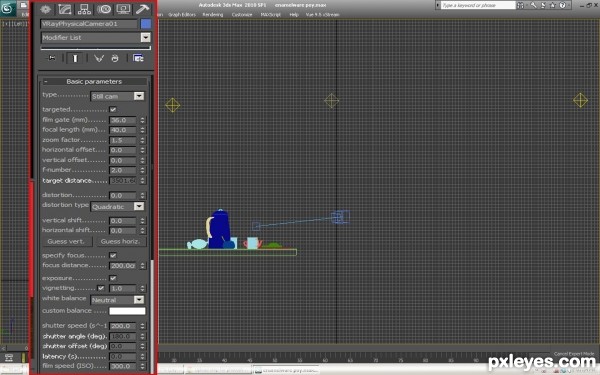Click the VRayPhysicalCamera01 name field
Screen dimensions: 600x375
pos(89,24)
